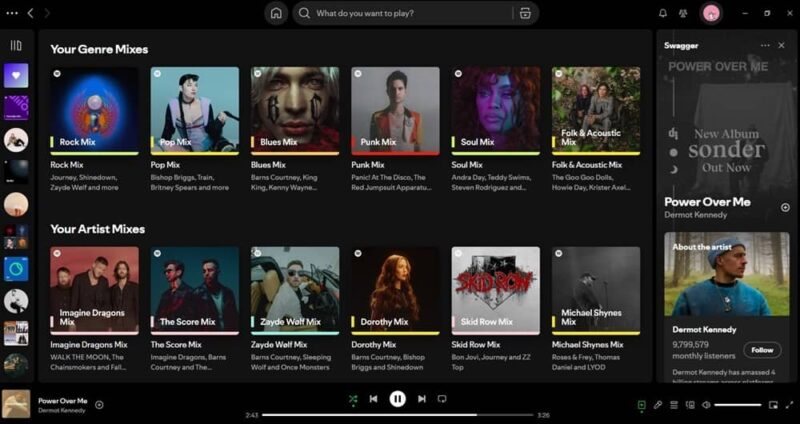Open Power Over Me title in side panel
Screen dimensions: 800x424
(x=707, y=202)
